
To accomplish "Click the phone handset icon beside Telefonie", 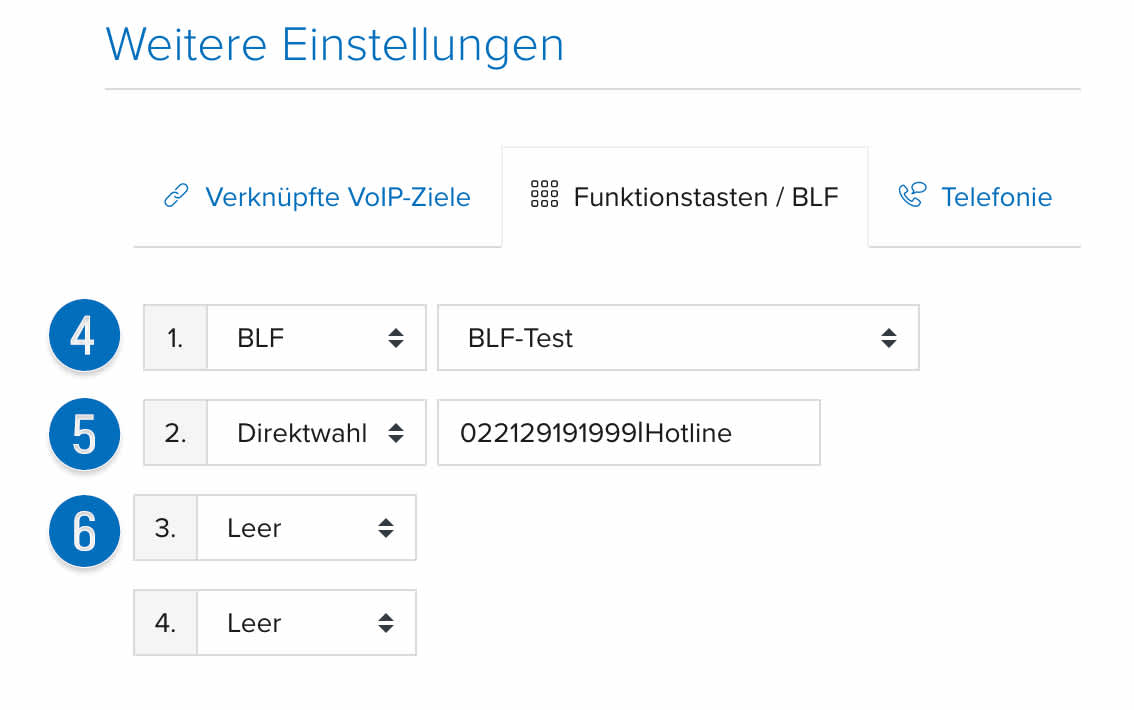I will [x=911, y=195].
